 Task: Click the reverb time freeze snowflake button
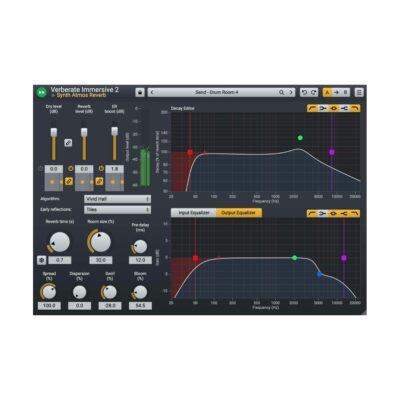point(42,260)
